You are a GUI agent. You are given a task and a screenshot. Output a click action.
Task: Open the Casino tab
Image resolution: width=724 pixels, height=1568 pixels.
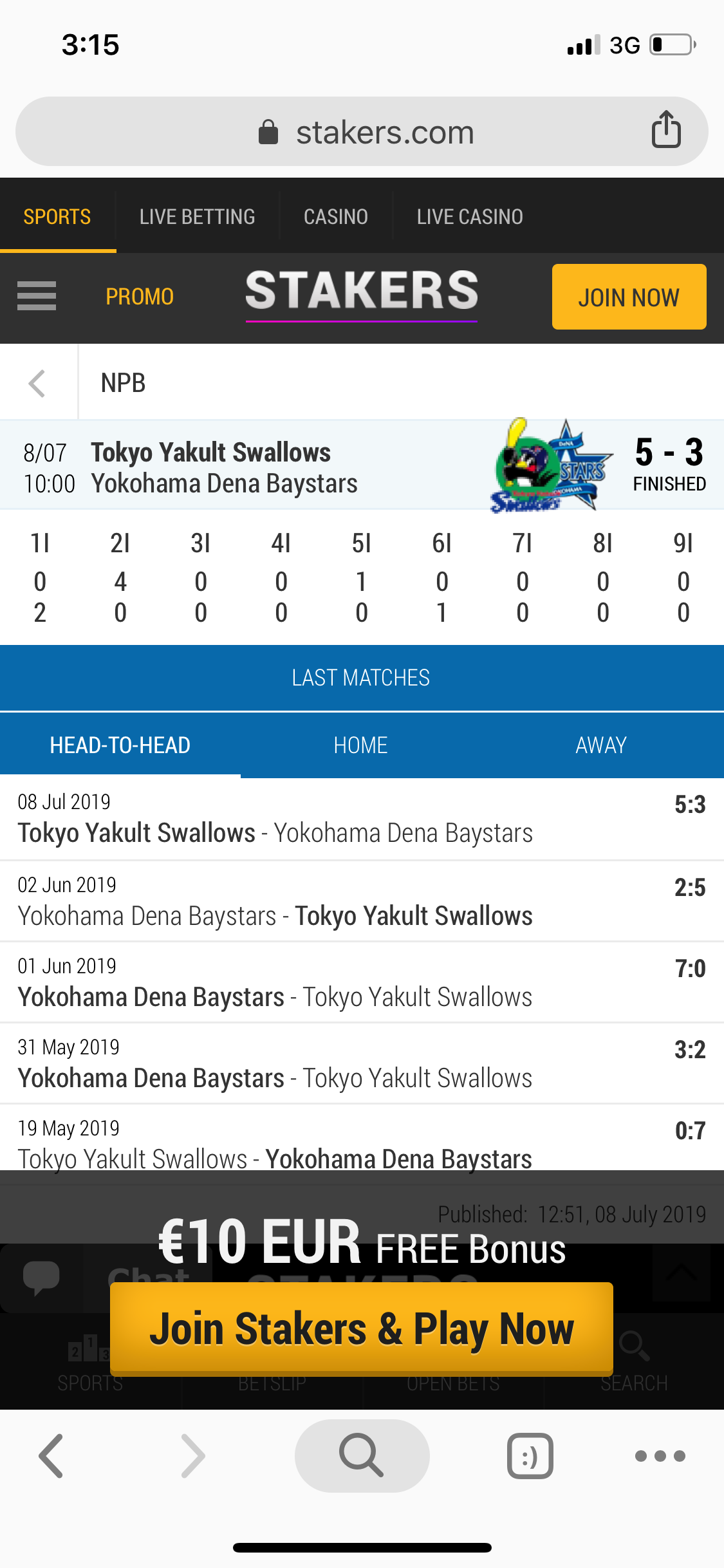336,217
